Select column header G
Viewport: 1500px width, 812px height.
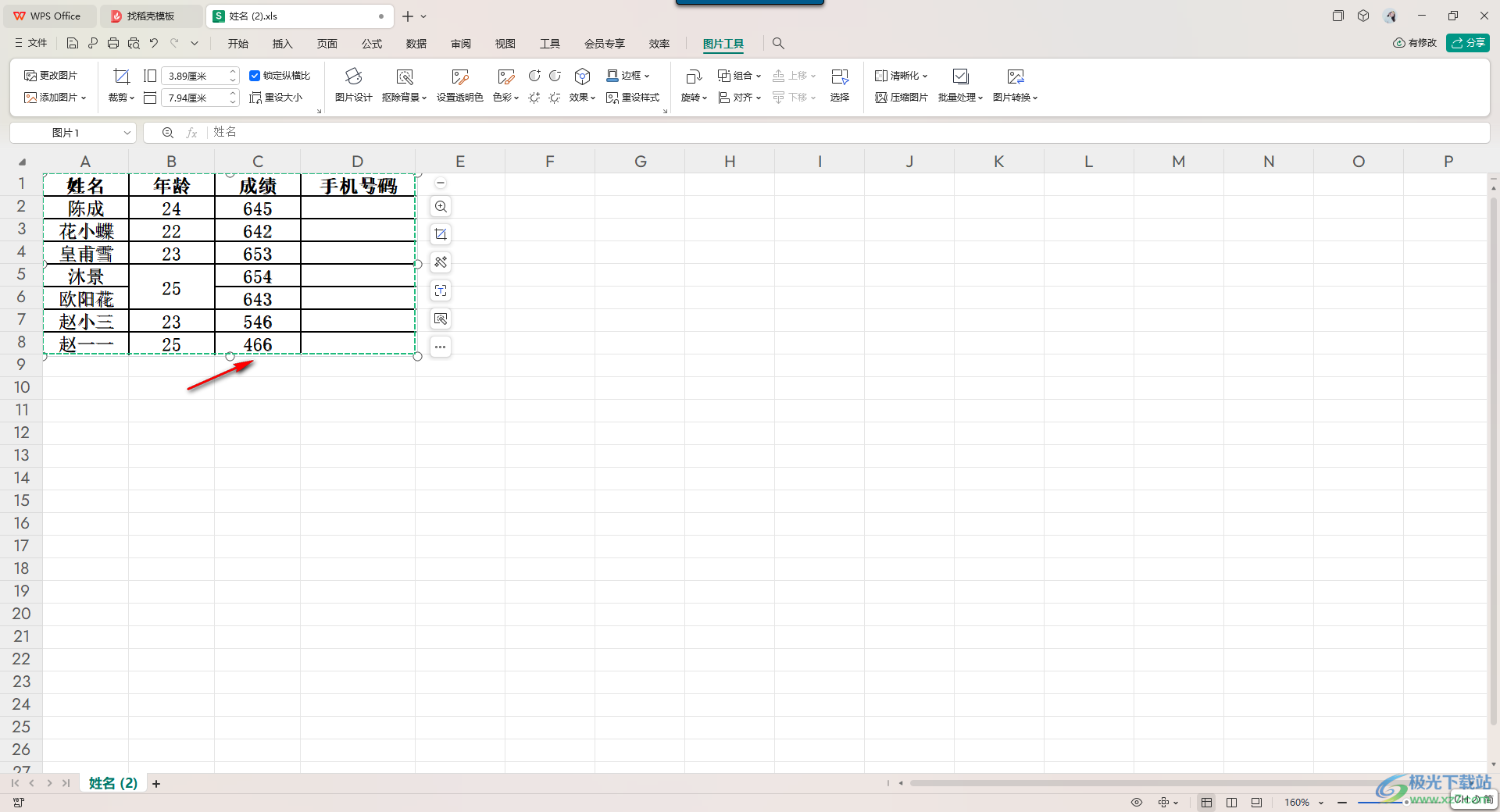pyautogui.click(x=640, y=162)
